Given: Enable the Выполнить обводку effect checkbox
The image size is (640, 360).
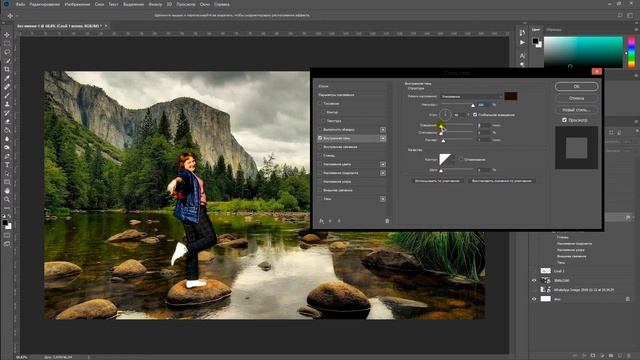Looking at the screenshot, I should click(320, 130).
